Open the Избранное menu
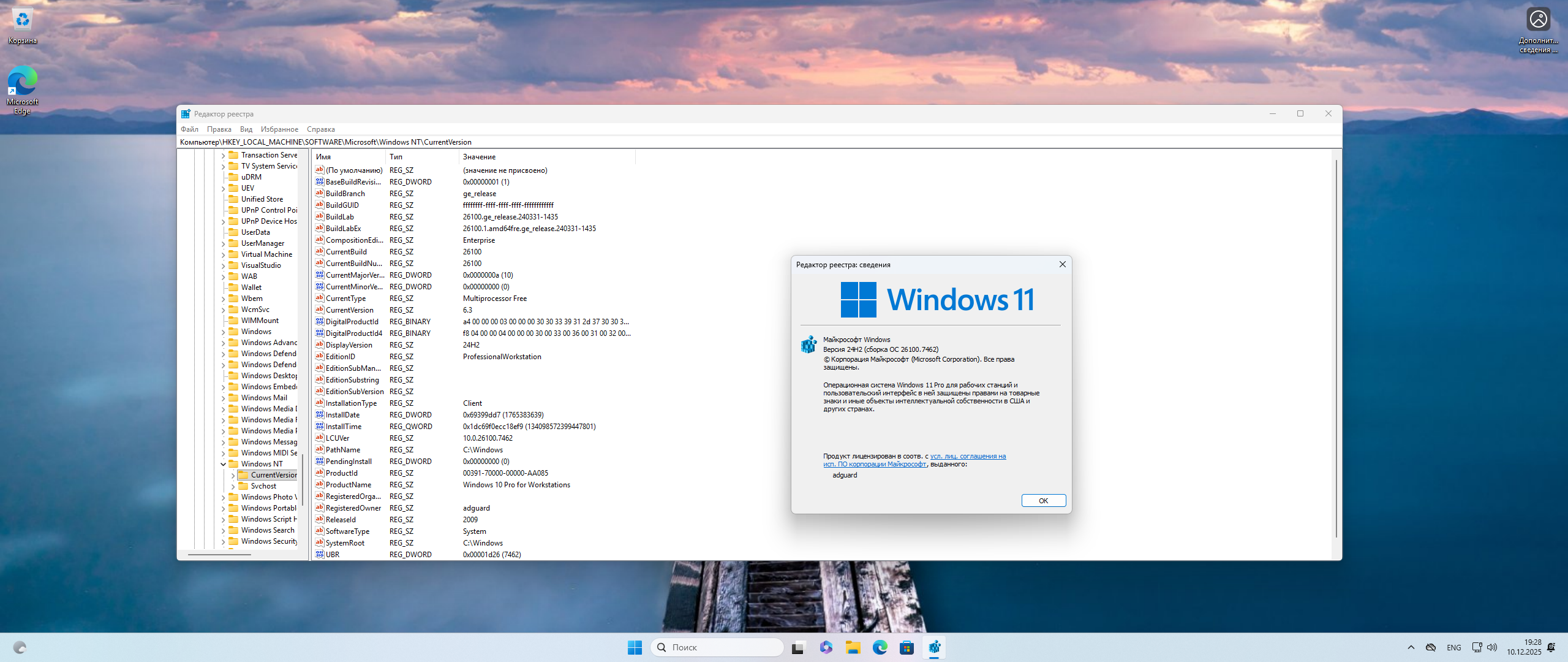Screen dimensions: 1568x662 (x=279, y=129)
